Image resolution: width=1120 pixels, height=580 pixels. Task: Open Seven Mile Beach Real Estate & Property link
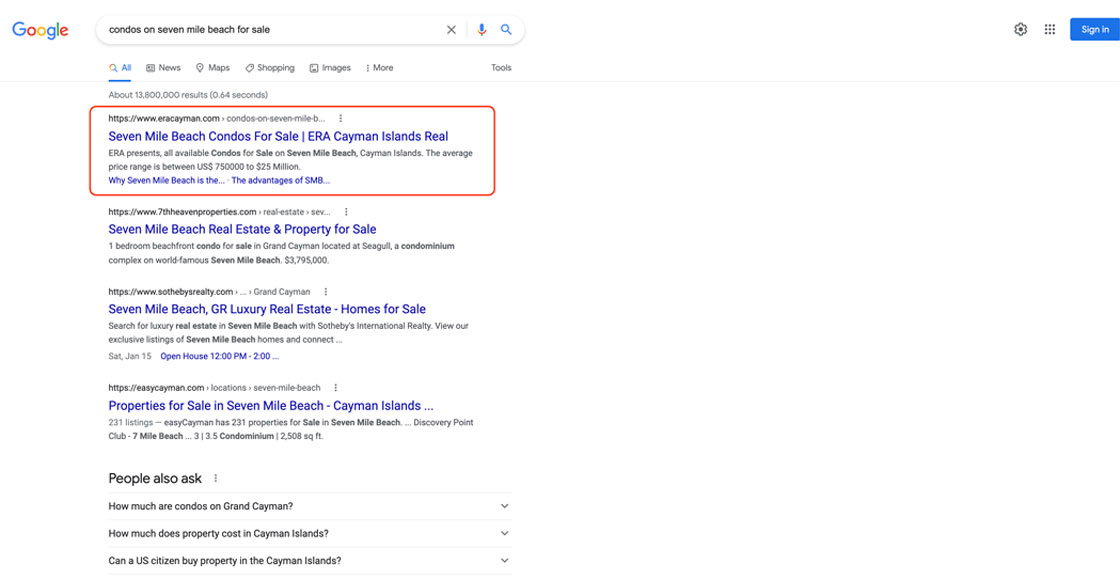tap(242, 229)
